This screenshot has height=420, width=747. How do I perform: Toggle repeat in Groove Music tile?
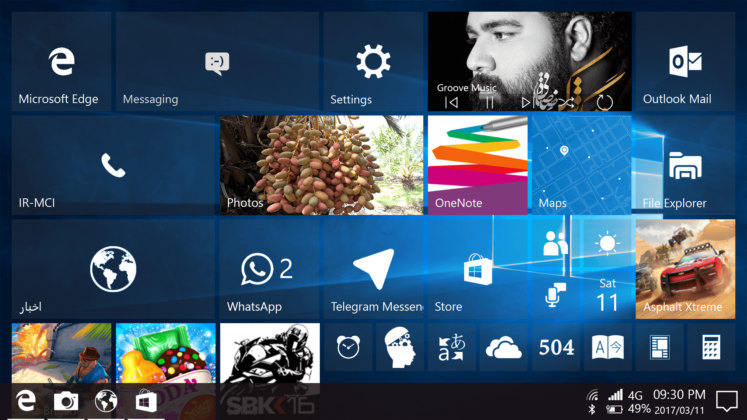pyautogui.click(x=604, y=102)
